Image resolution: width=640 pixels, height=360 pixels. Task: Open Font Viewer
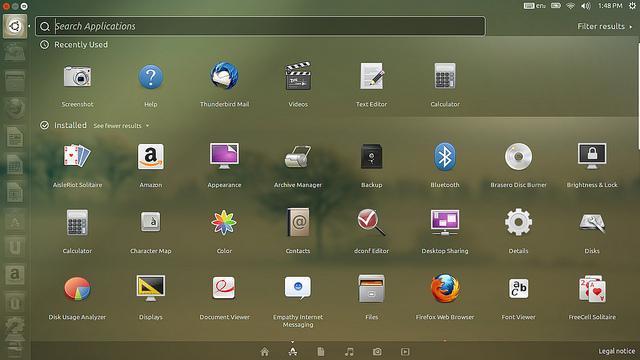tap(518, 289)
